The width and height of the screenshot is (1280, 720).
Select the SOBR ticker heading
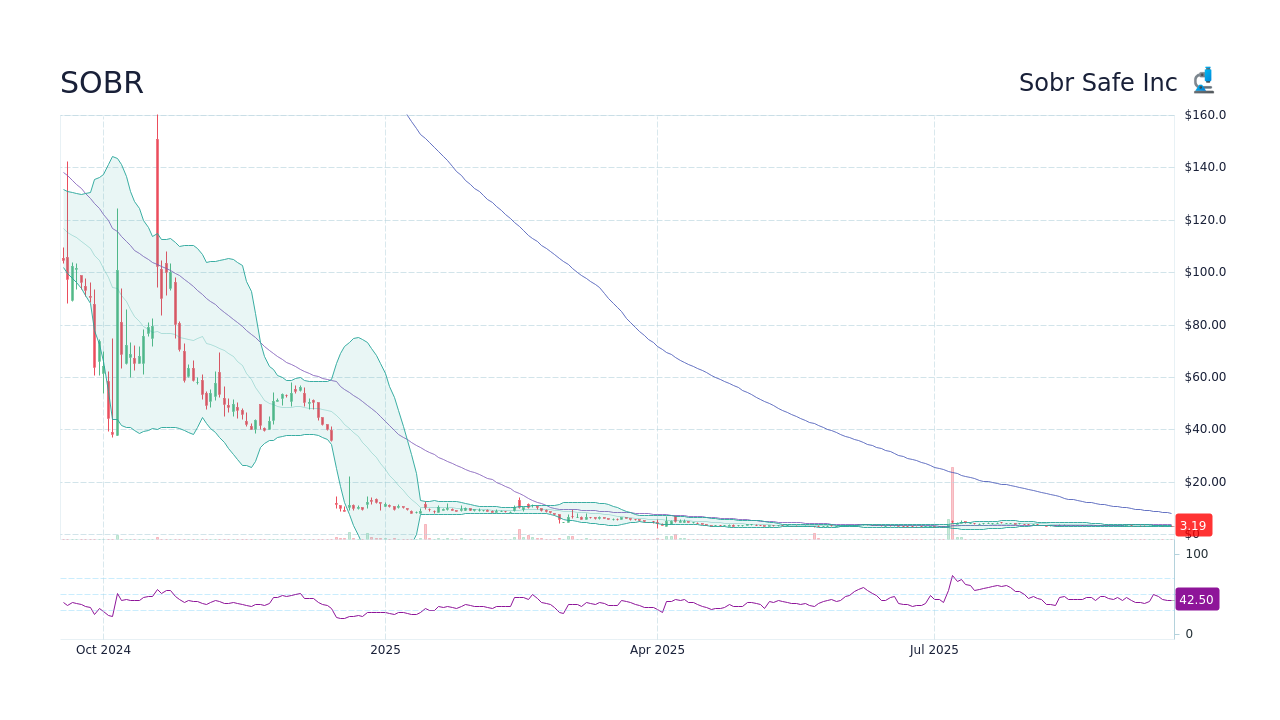[101, 83]
